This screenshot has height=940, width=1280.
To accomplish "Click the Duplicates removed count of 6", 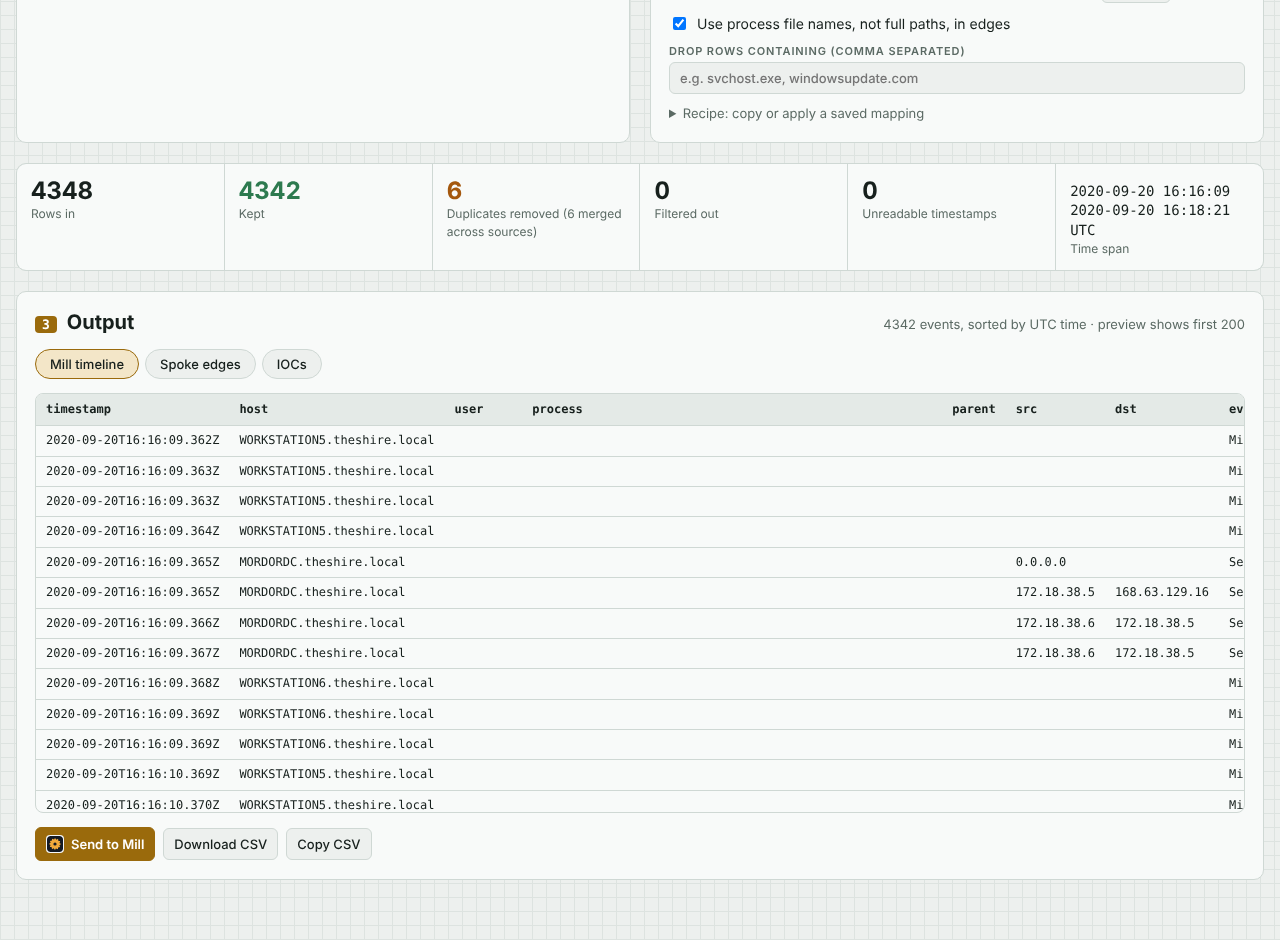I will [x=455, y=191].
